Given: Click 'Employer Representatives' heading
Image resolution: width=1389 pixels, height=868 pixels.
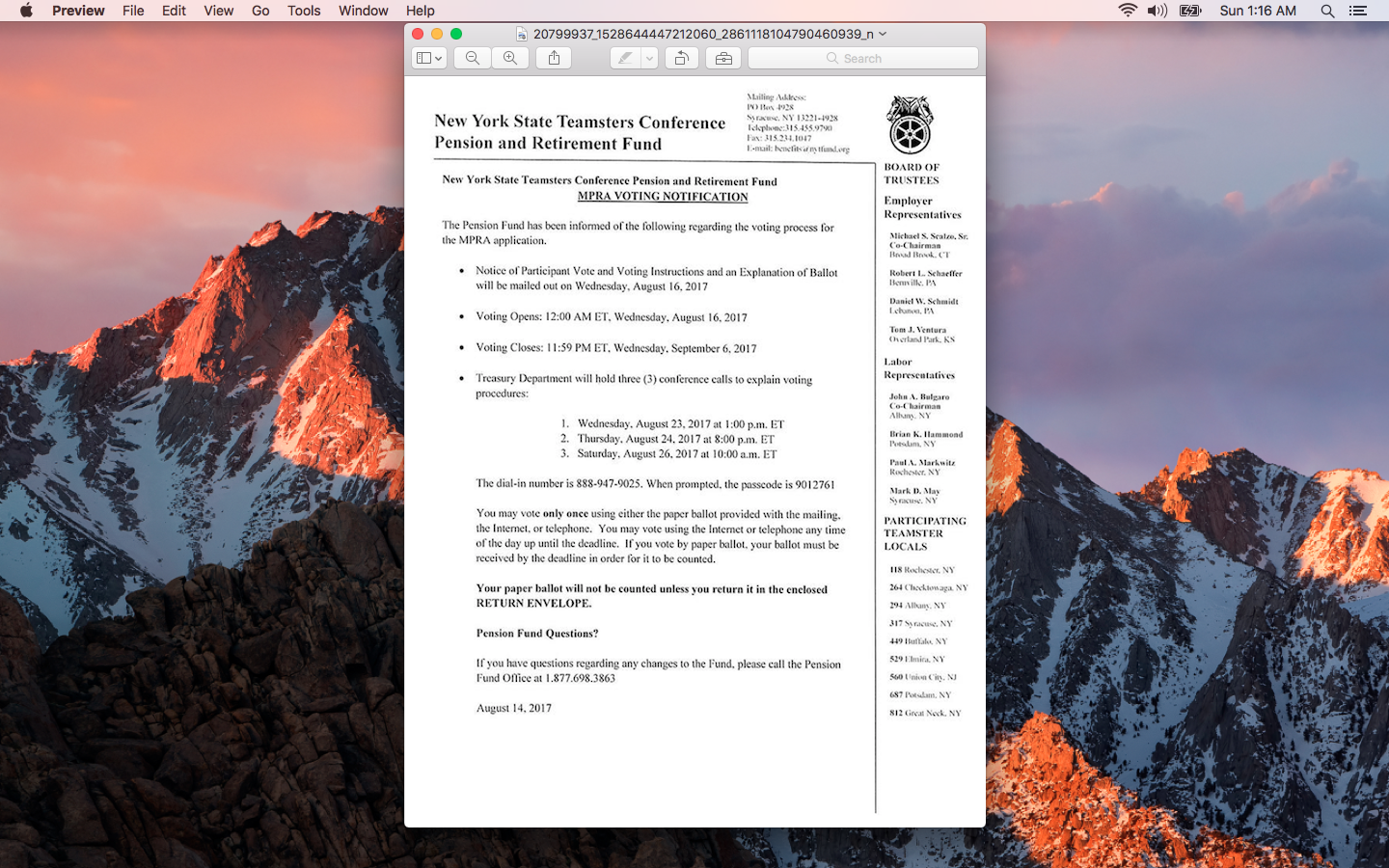Looking at the screenshot, I should pos(922,207).
